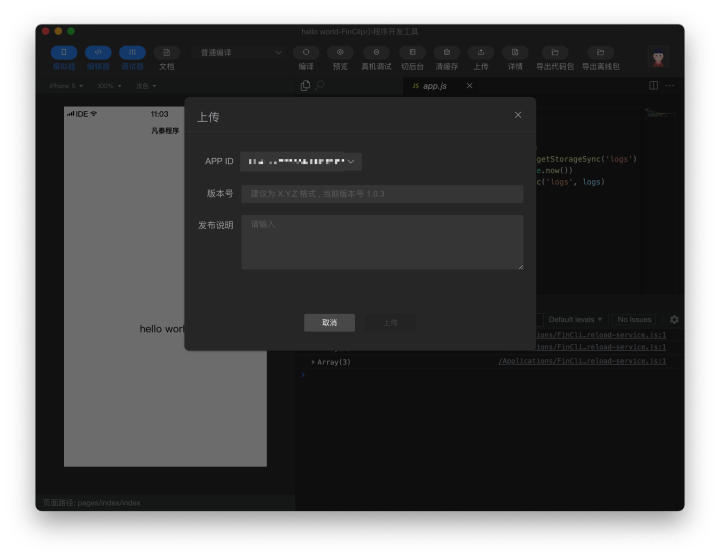The height and width of the screenshot is (558, 720).
Task: Click the 预览 preview icon
Action: pos(340,53)
